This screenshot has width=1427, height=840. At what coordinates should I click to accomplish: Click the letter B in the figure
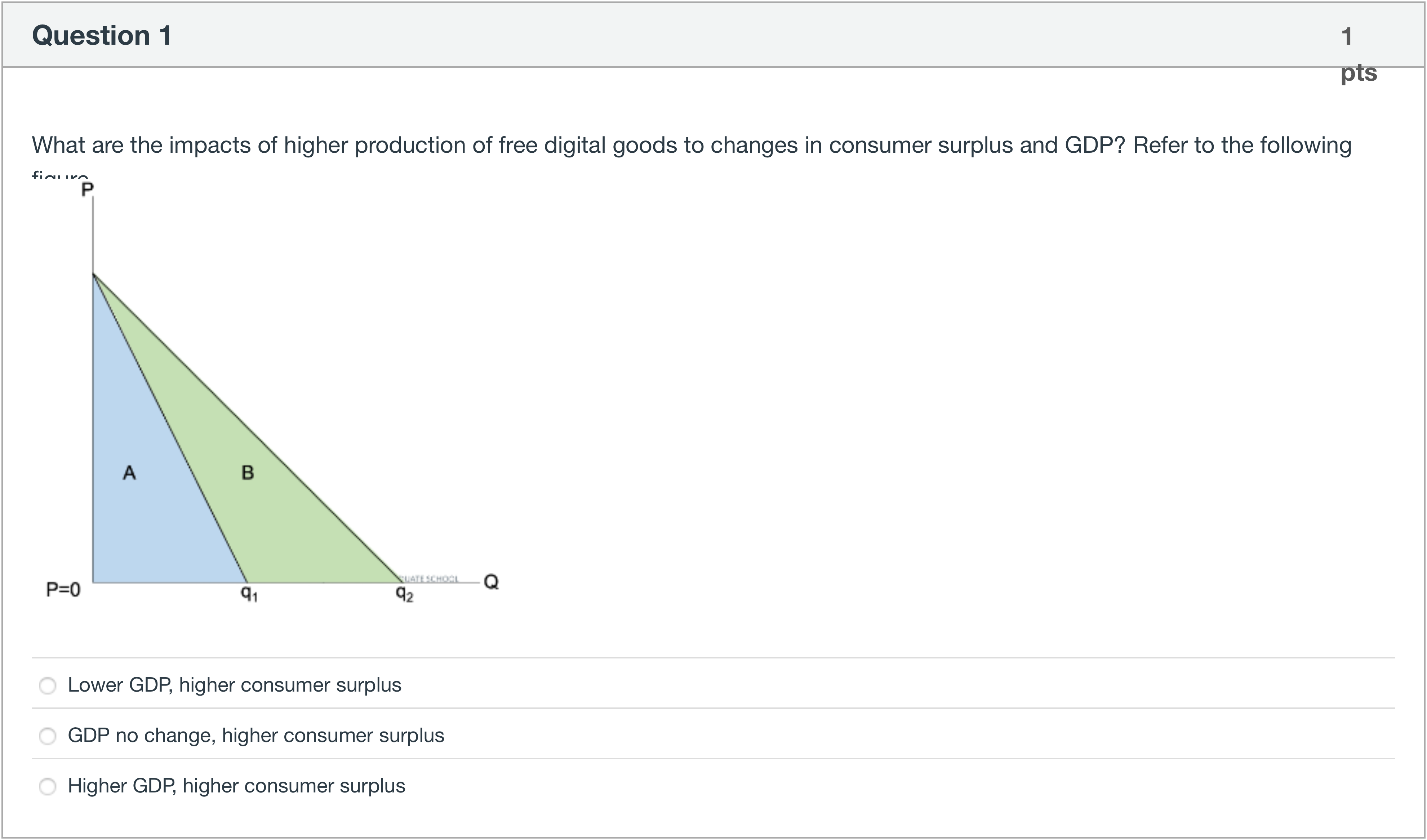(x=248, y=473)
